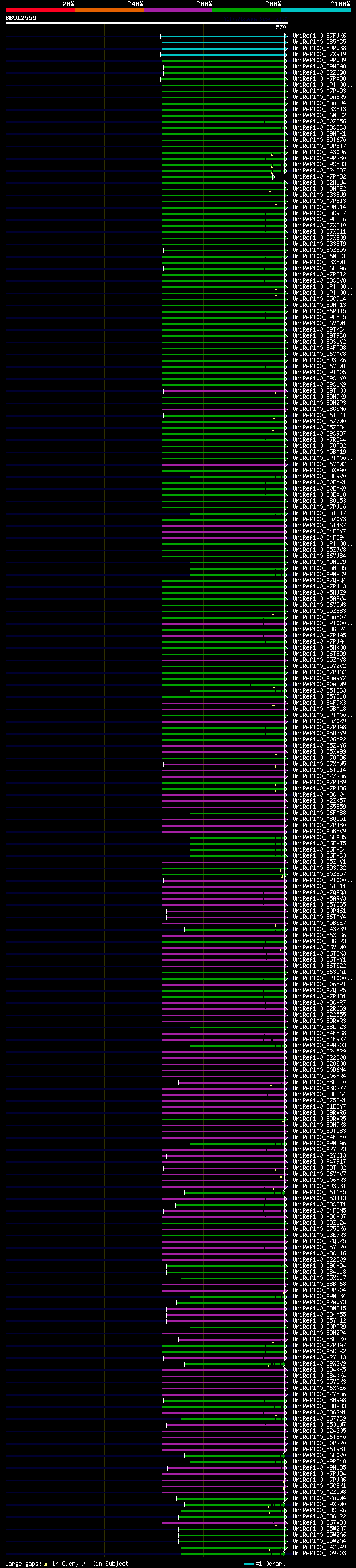The image size is (356, 1568).
Task: Click the green alignment bar for UniRef100_C6FAS8
Action: click(238, 813)
